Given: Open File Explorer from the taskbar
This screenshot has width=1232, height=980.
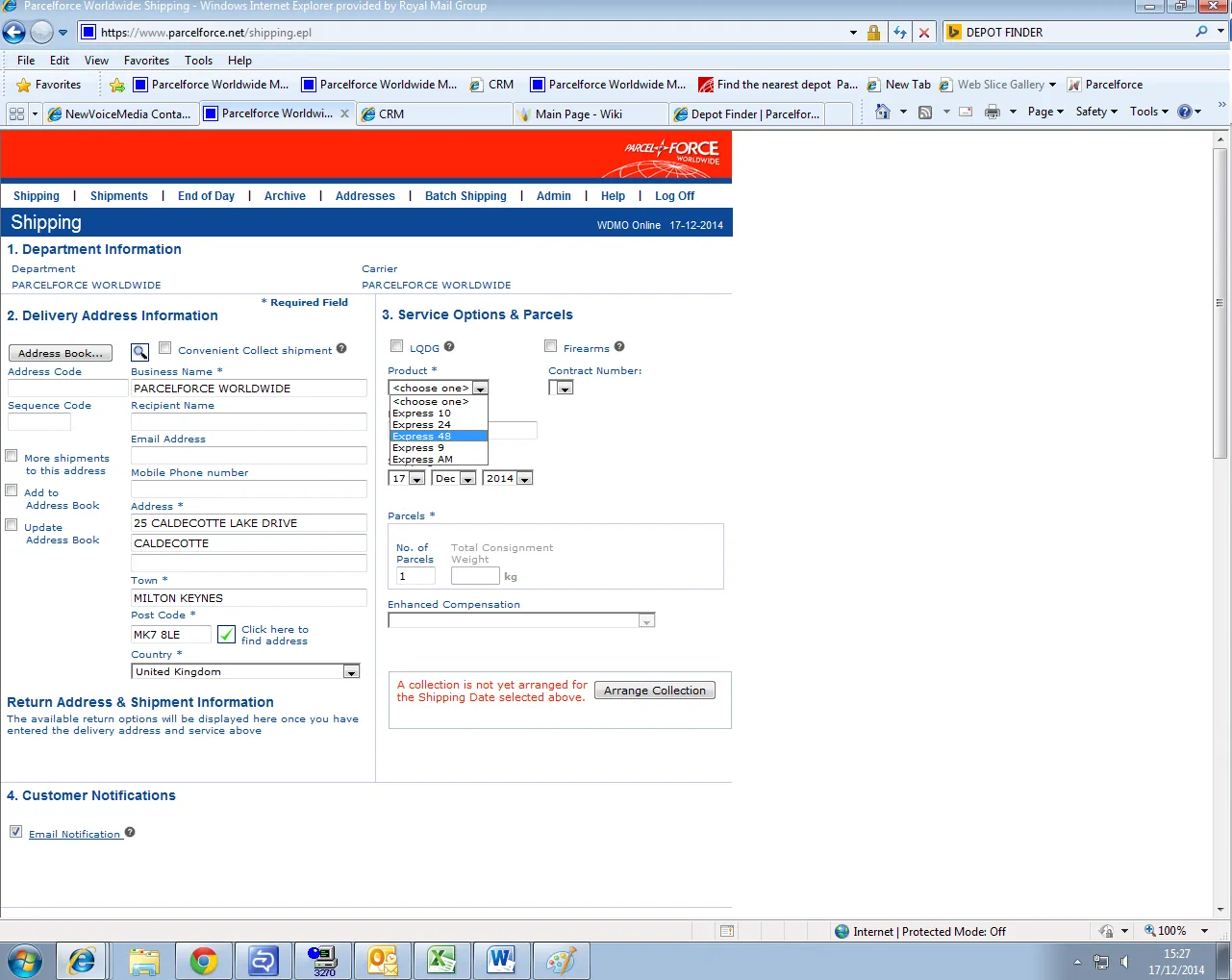Looking at the screenshot, I should pos(143,961).
